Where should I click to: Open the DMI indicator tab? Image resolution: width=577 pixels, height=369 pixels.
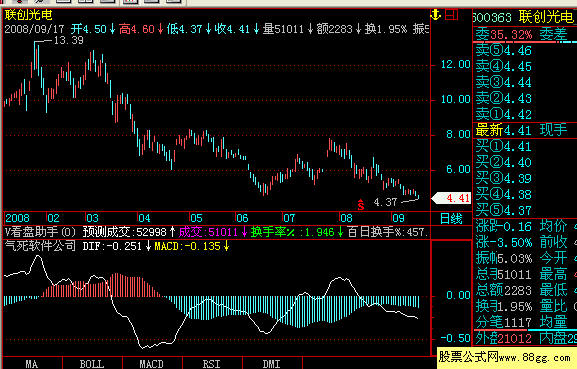point(272,363)
